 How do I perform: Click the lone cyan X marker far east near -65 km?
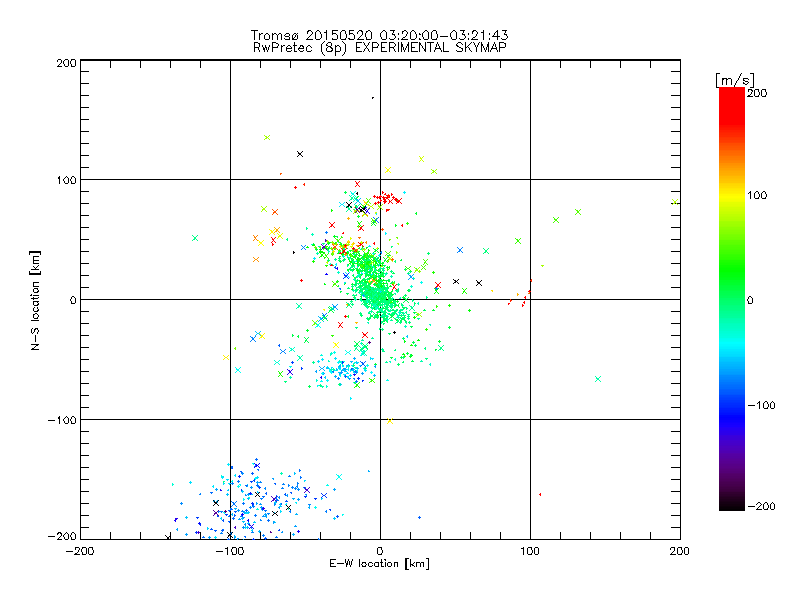(x=598, y=379)
